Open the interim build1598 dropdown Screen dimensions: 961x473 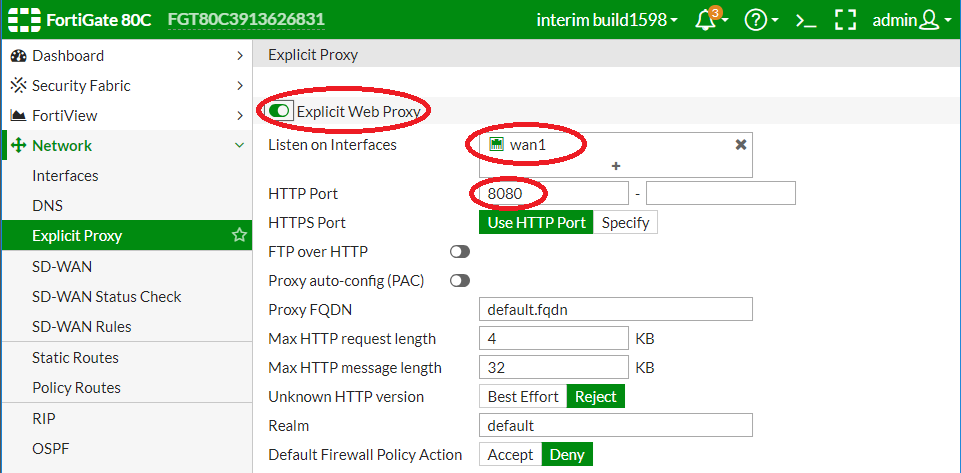click(607, 20)
